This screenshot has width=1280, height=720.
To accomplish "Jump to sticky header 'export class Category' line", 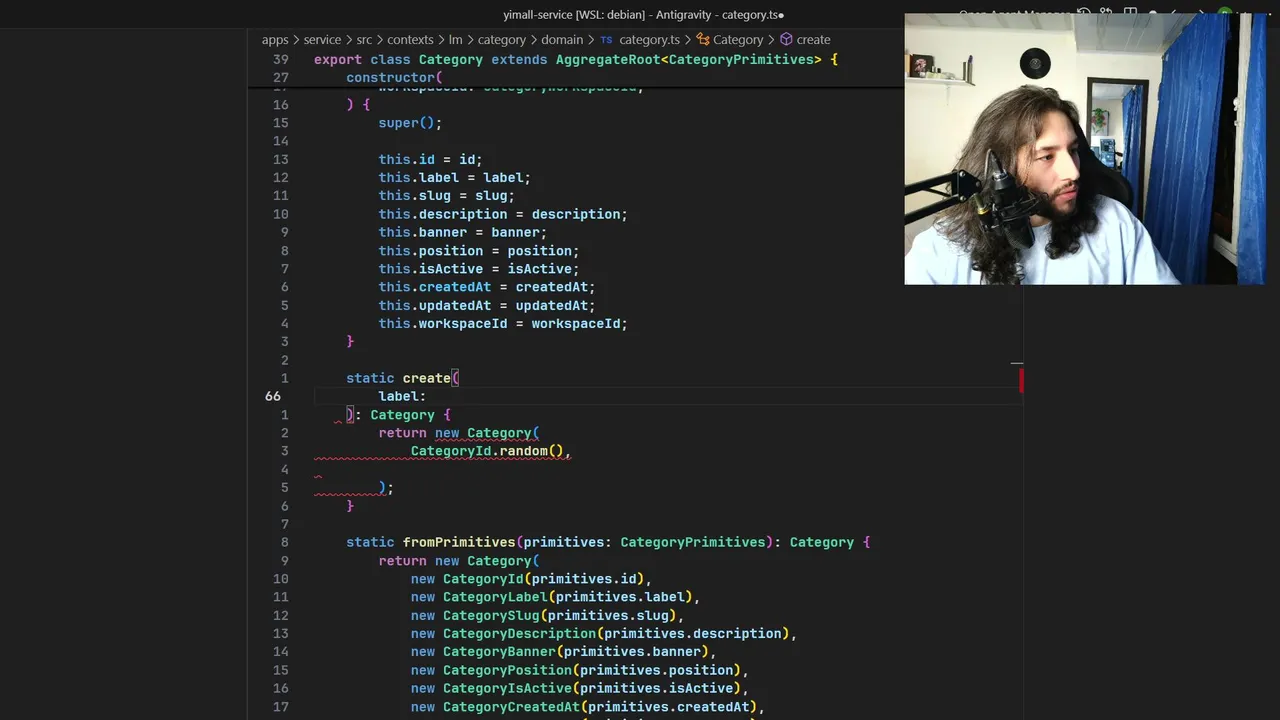I will click(x=575, y=60).
